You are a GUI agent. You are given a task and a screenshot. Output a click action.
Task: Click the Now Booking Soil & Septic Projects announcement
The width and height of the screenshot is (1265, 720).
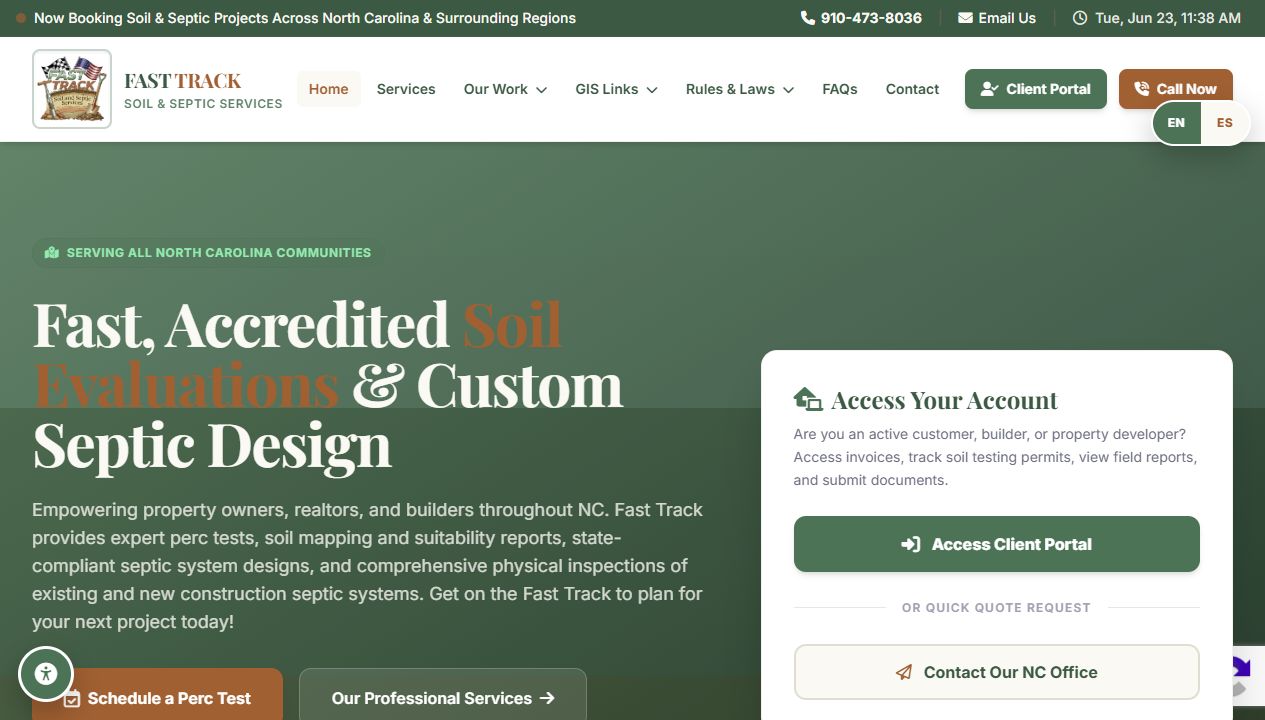tap(305, 18)
